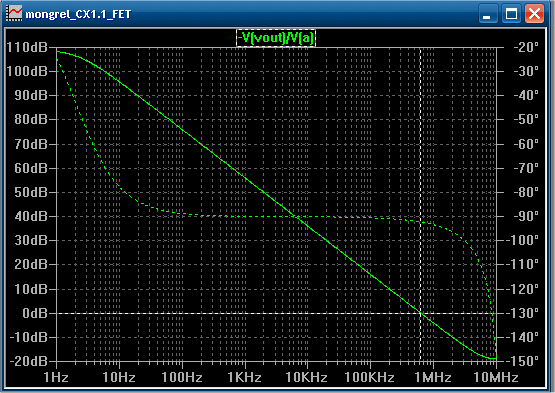Click the window title mongrel_CX1.1_FET
Screen dimensions: 555x393
[x=78, y=15]
